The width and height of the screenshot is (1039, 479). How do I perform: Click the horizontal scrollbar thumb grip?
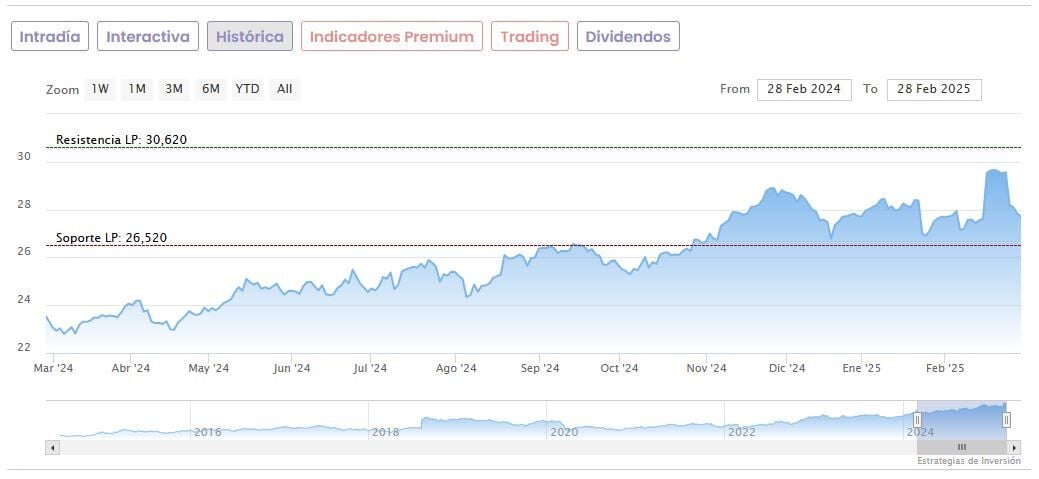tap(962, 448)
